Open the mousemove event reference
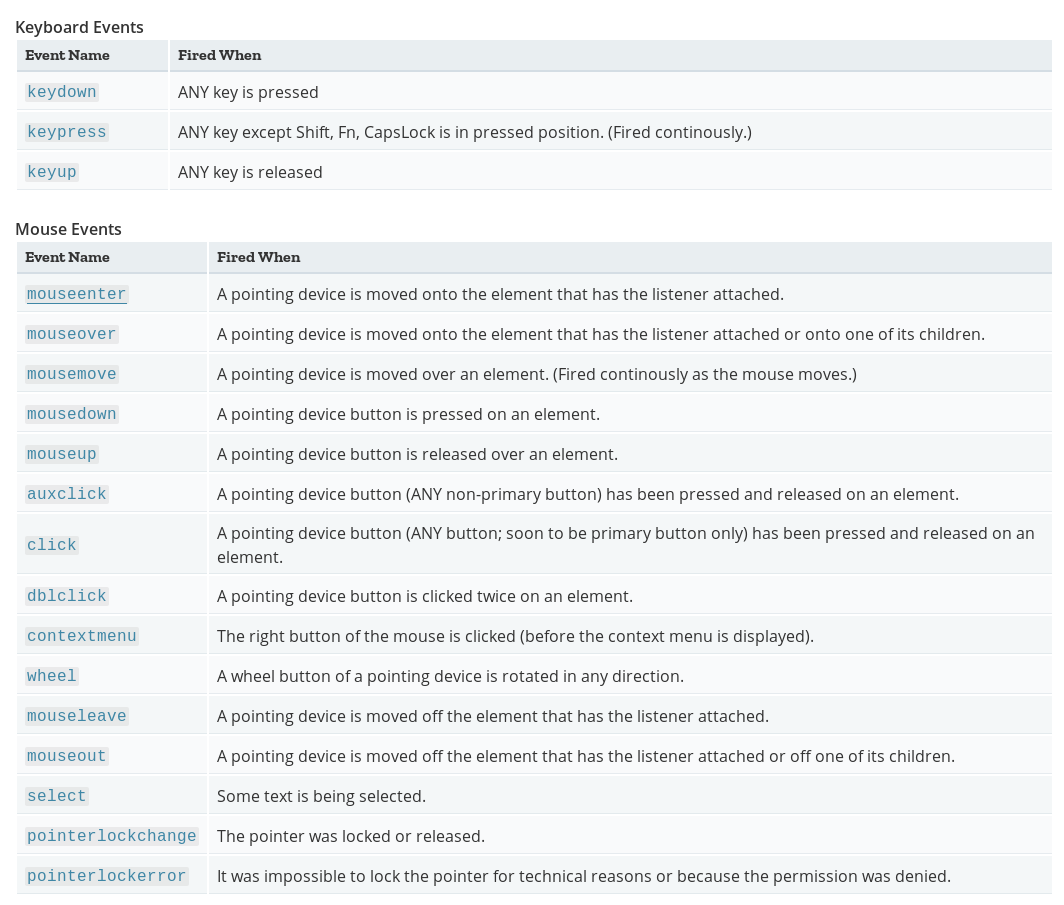This screenshot has height=905, width=1064. [71, 374]
